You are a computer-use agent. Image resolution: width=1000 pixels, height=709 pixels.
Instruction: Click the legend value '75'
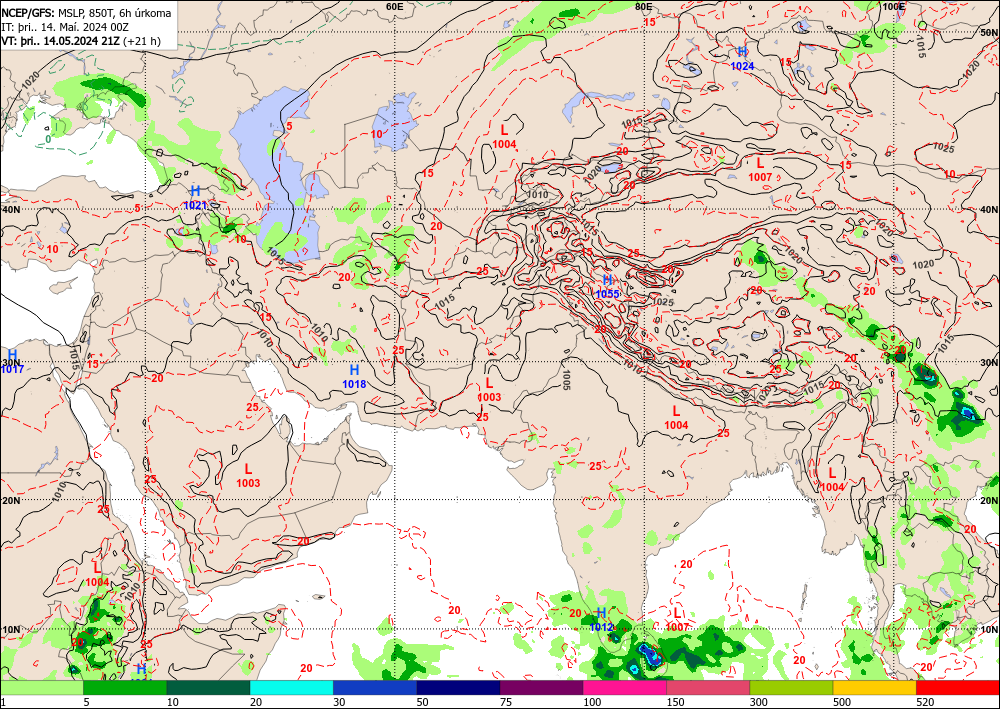[506, 703]
